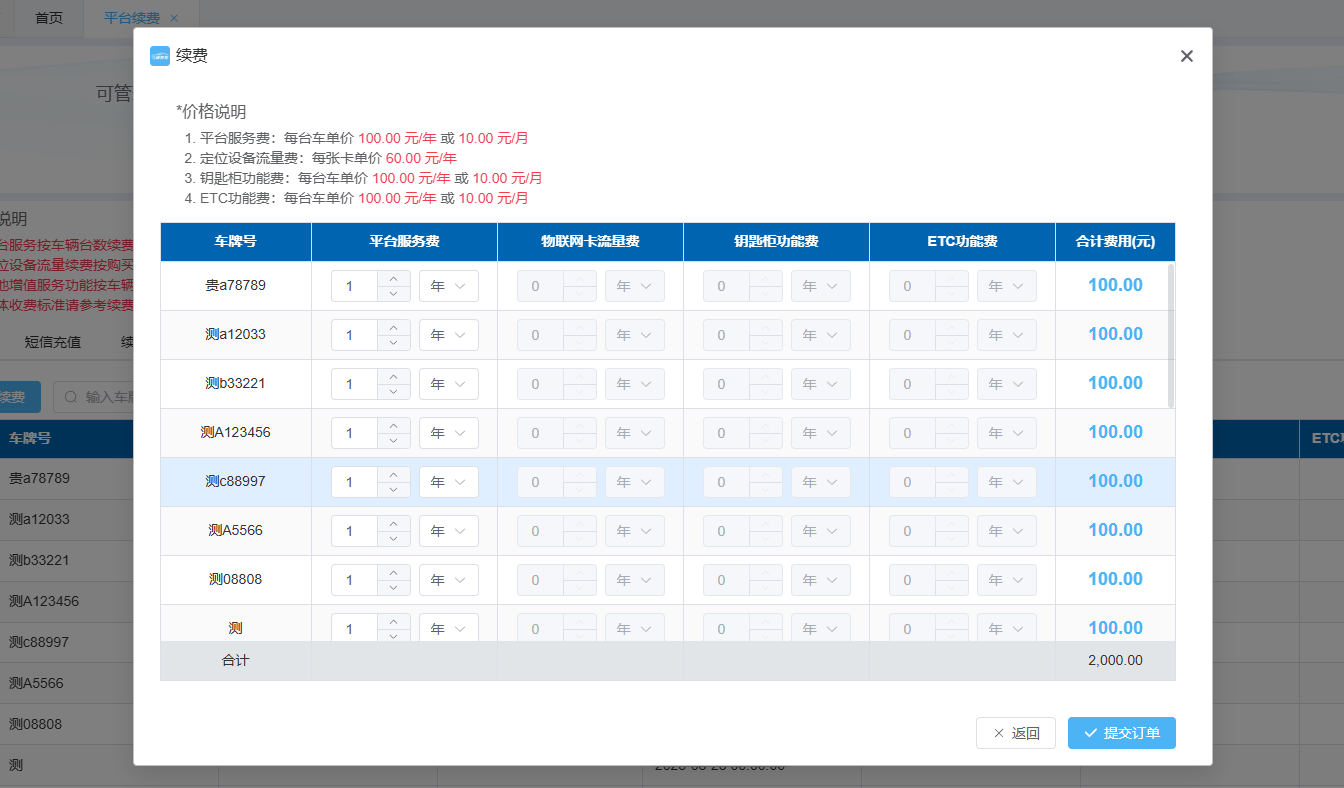This screenshot has height=788, width=1344.
Task: Close the 续费 dialog with X icon
Action: click(1186, 56)
